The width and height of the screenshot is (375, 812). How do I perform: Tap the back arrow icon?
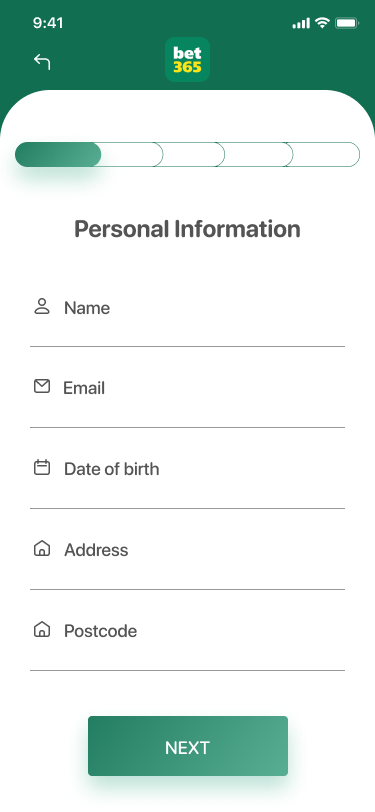coord(42,62)
